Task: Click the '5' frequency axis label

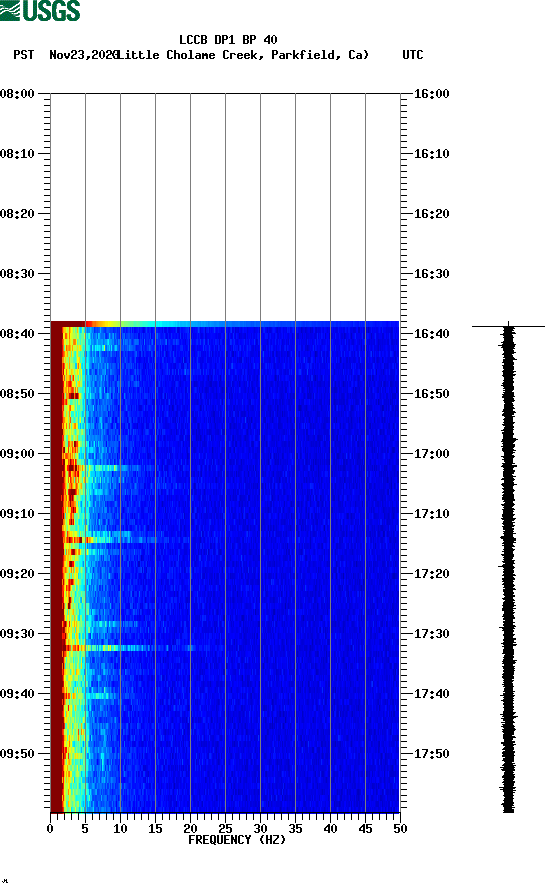Action: [x=85, y=829]
